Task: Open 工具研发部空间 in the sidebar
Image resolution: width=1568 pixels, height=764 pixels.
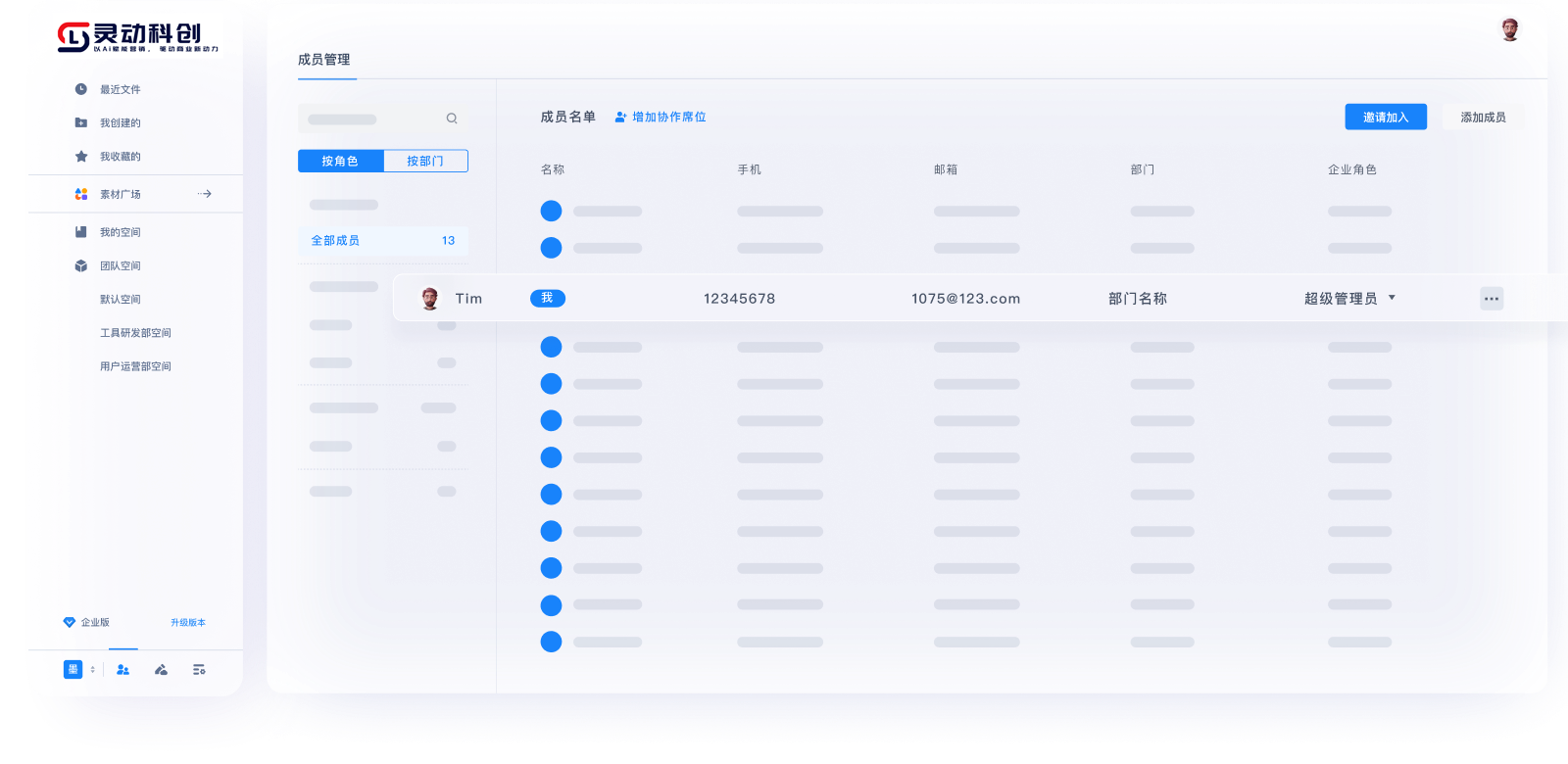Action: point(135,333)
